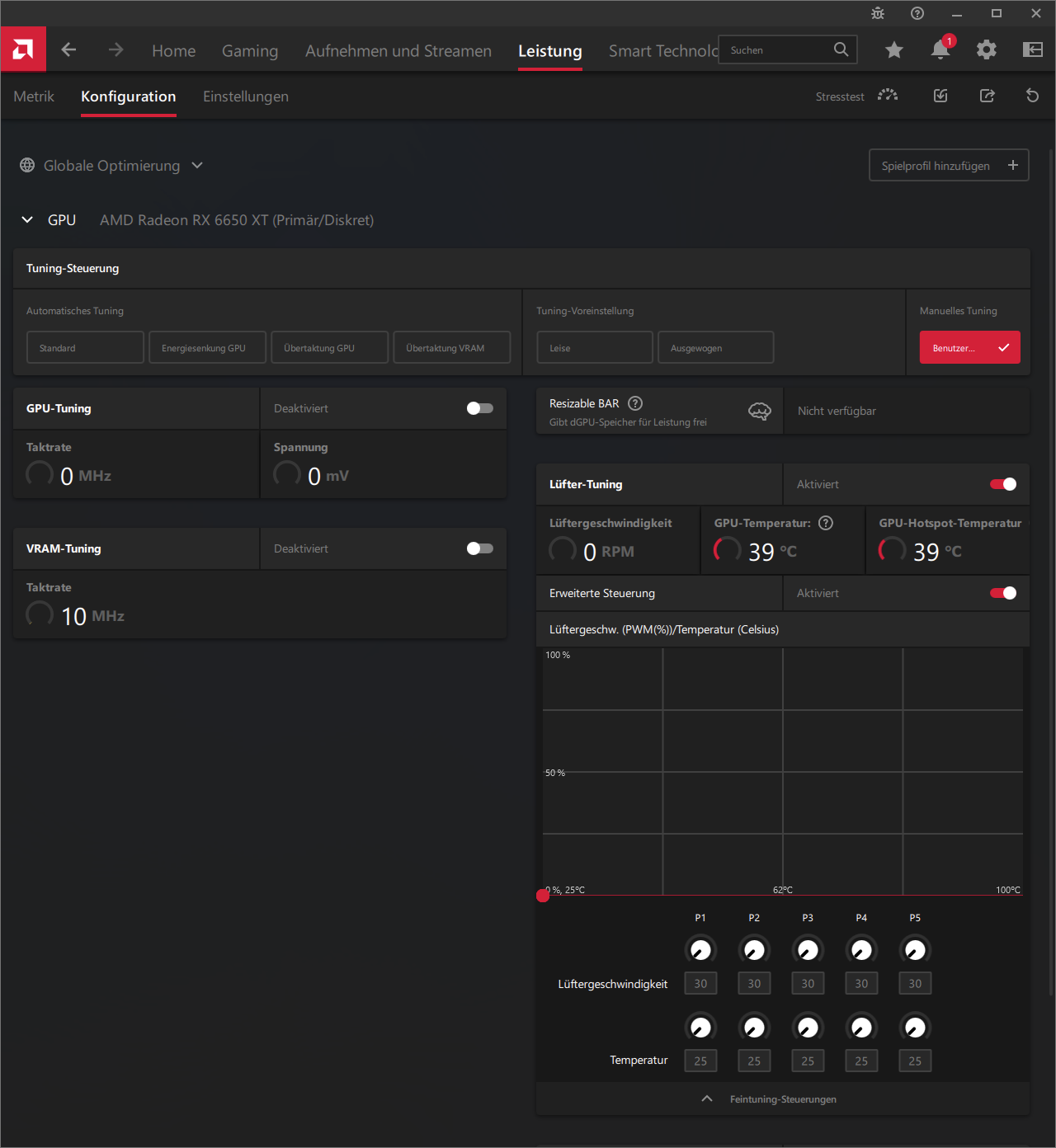Adjust P3 Lüftergeschwindigkeit knob
The image size is (1056, 1148).
[808, 950]
